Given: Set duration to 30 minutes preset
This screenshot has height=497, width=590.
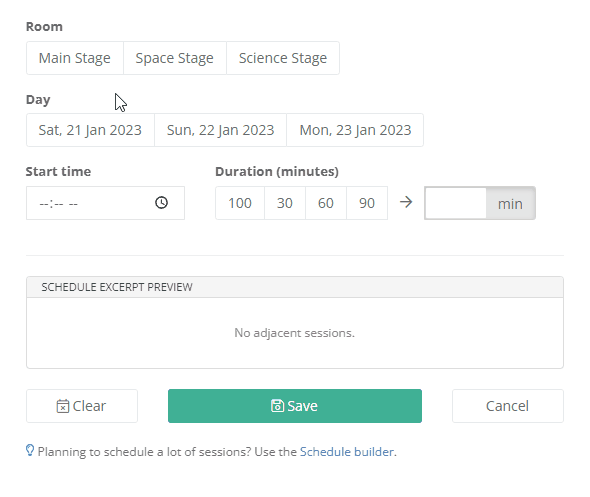Looking at the screenshot, I should click(285, 203).
